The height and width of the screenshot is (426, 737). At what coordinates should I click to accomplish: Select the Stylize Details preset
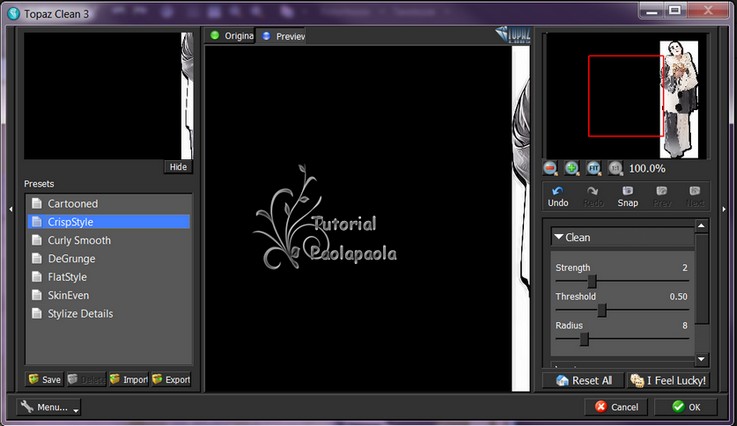109,314
